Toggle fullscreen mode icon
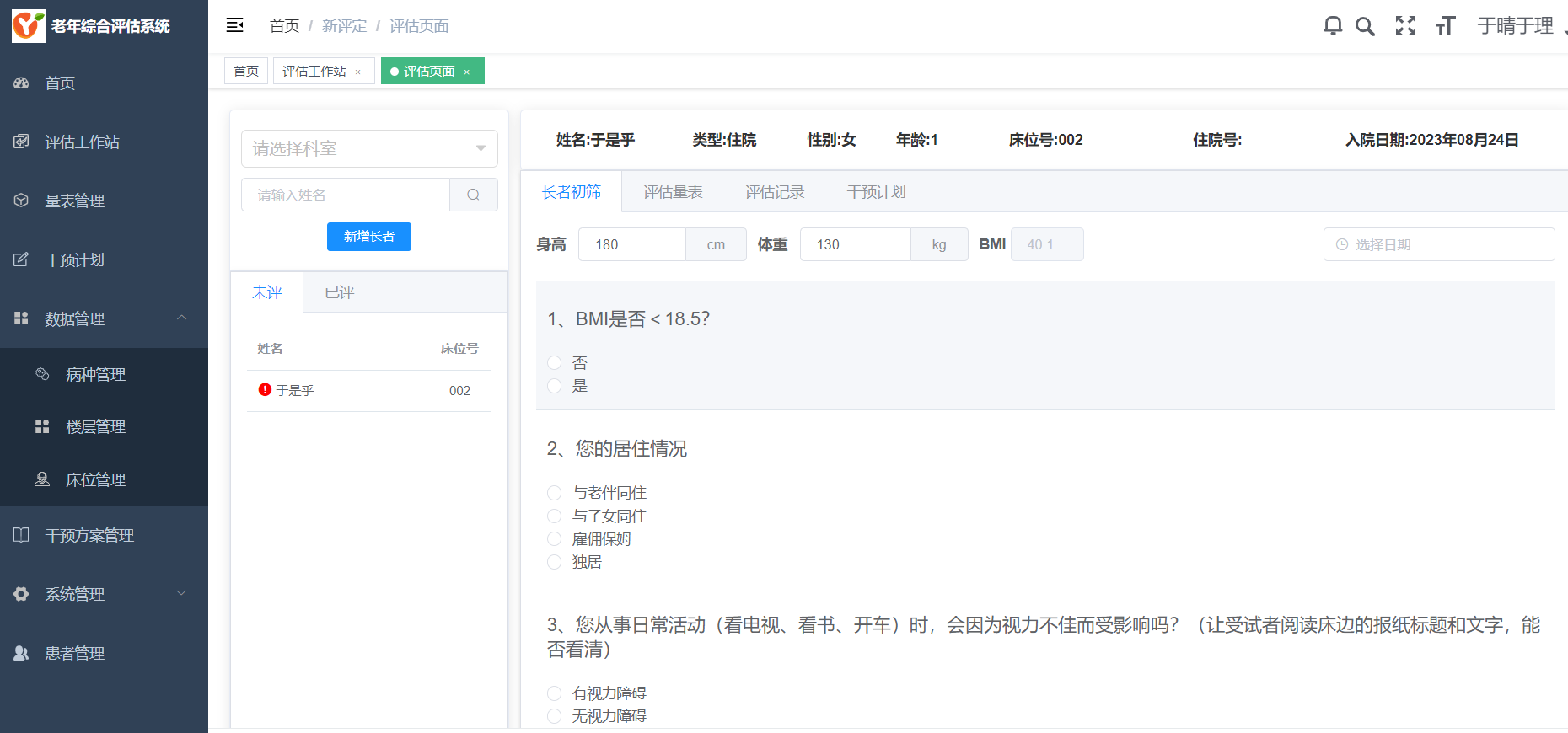This screenshot has width=1568, height=733. [1405, 26]
